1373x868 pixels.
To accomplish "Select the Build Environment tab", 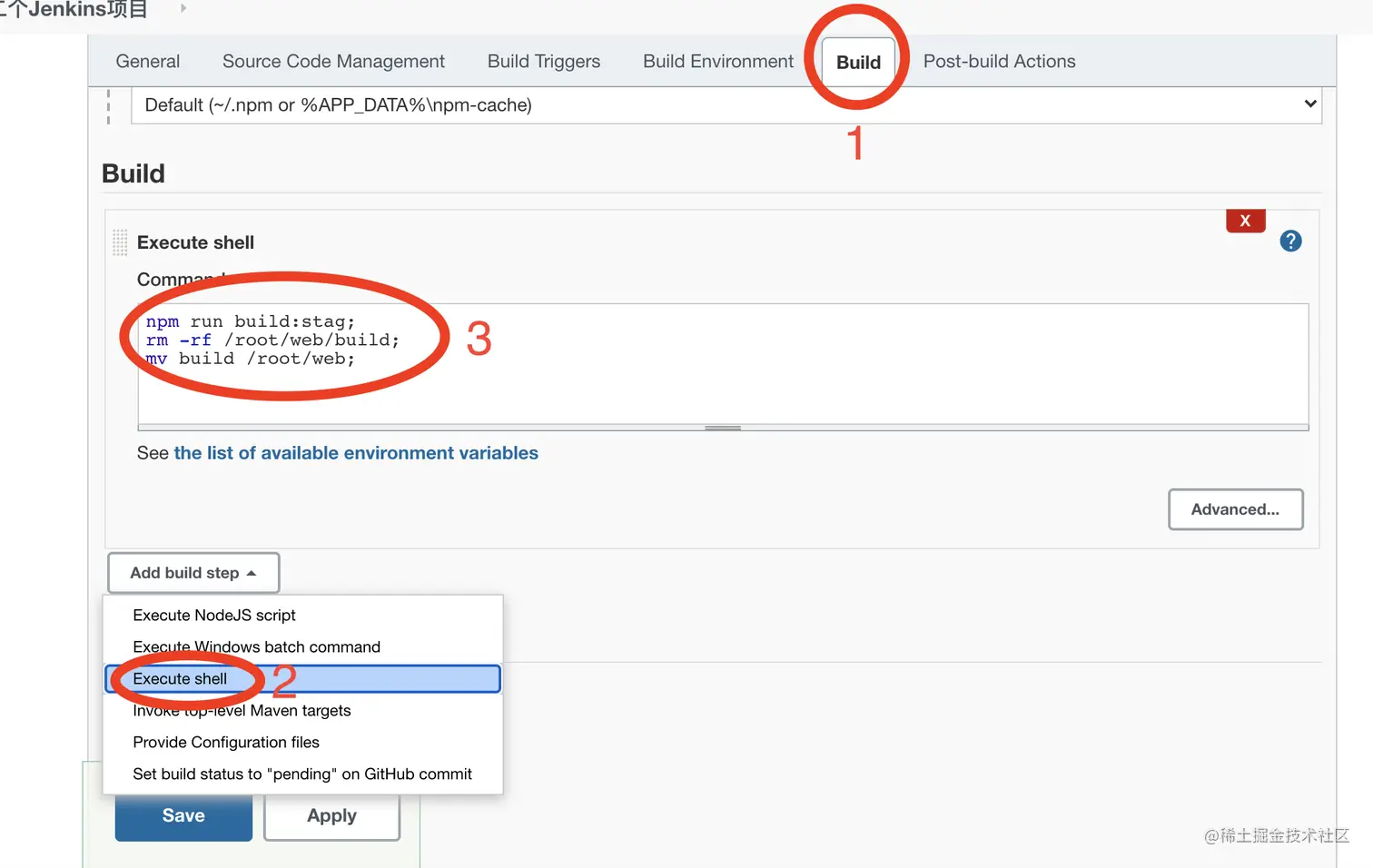I will coord(718,62).
